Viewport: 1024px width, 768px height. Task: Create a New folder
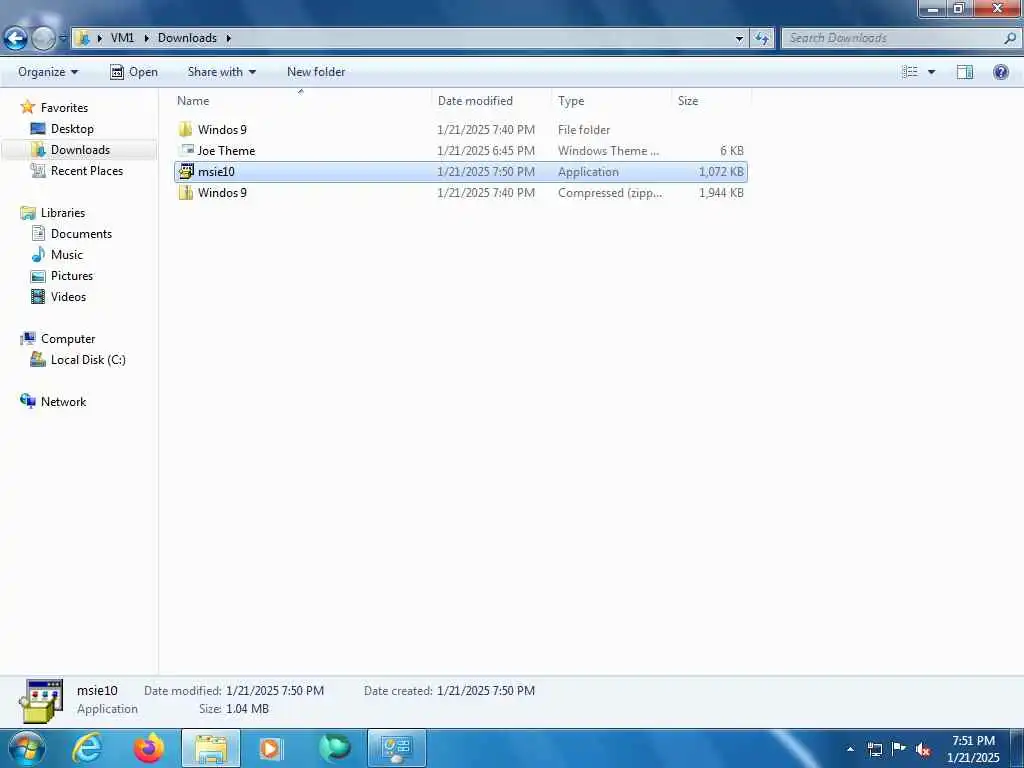point(316,72)
